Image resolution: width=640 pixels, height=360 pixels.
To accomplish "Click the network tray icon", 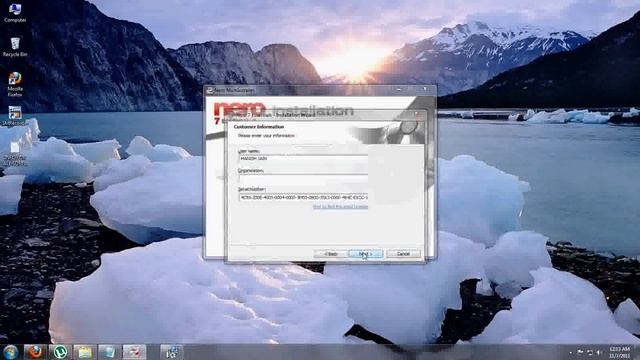I will point(590,352).
